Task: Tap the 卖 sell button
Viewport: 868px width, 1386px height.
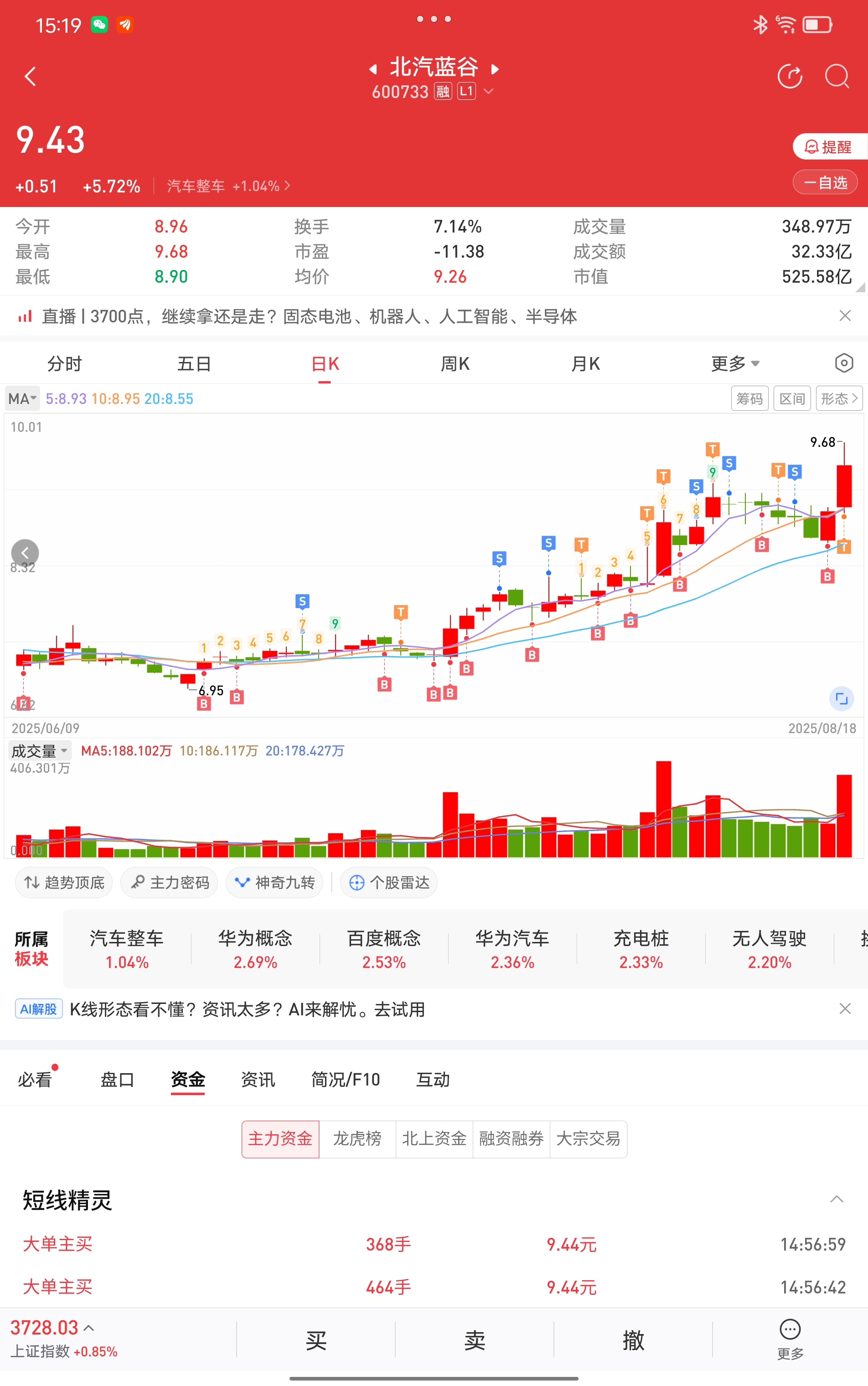Action: pos(475,1340)
